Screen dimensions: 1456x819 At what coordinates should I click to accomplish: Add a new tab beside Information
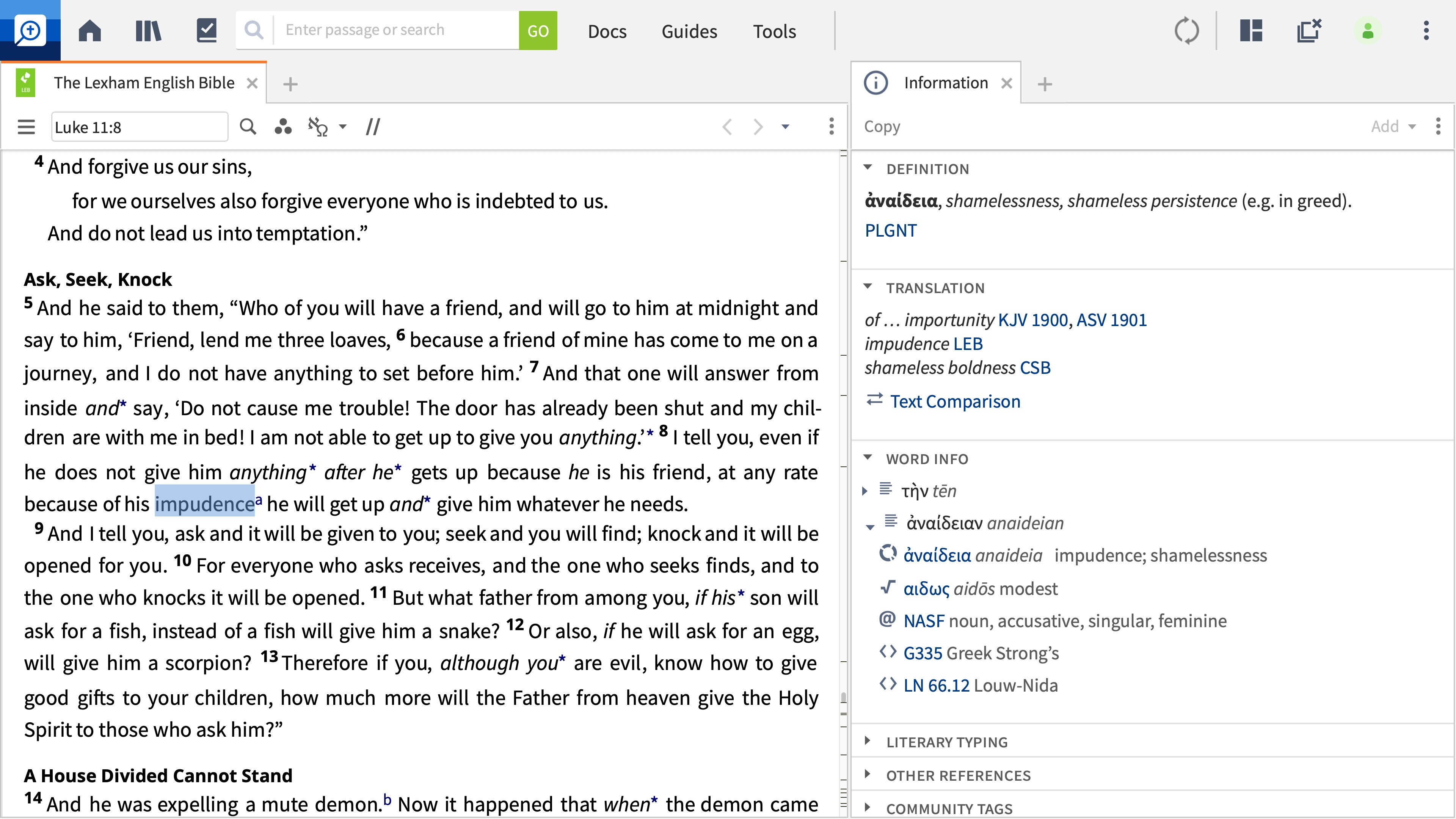tap(1045, 84)
